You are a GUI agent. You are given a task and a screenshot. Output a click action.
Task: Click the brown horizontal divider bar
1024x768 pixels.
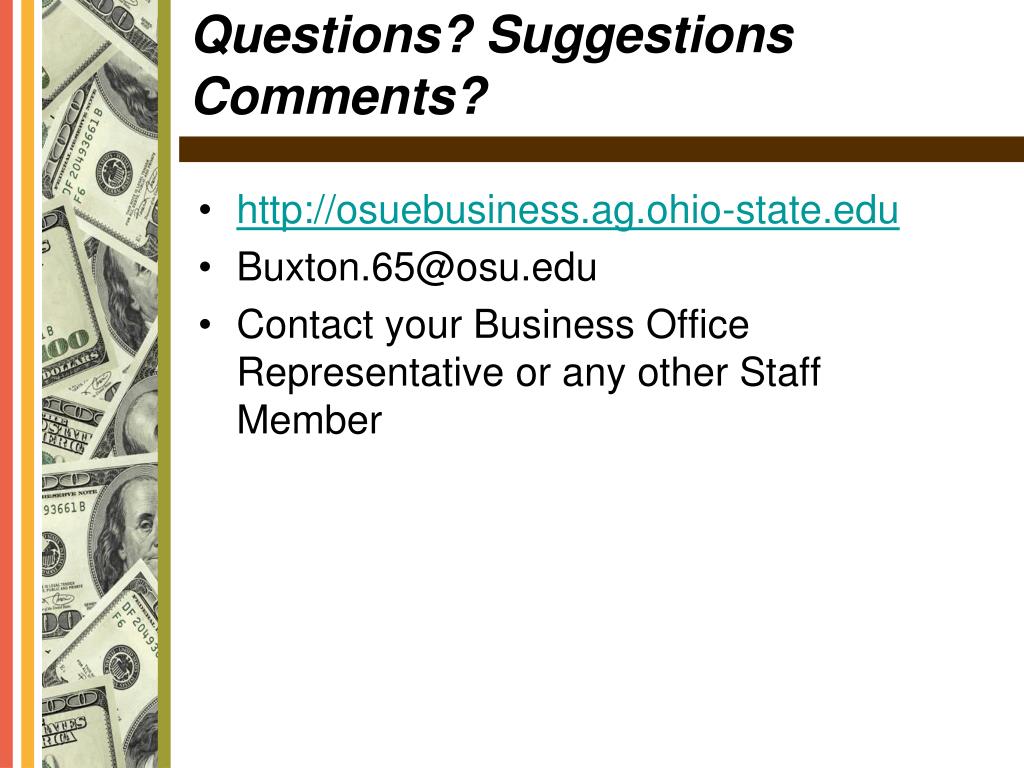(x=601, y=149)
